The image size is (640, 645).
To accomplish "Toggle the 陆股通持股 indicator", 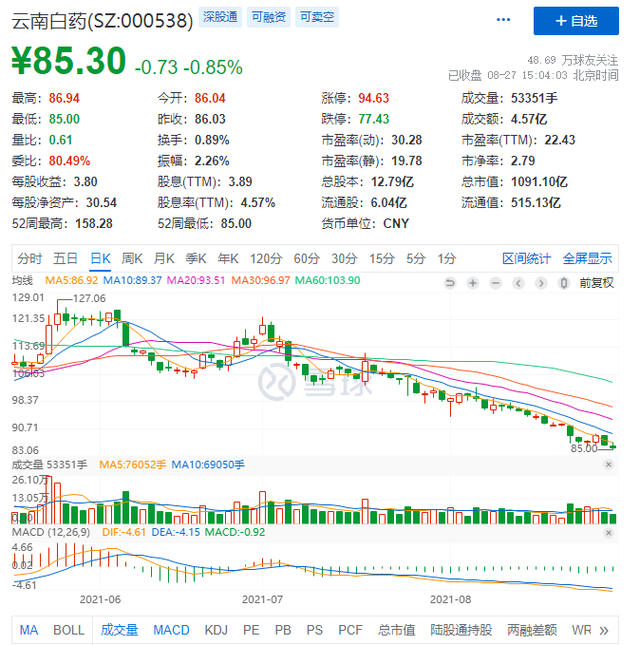I will (461, 630).
